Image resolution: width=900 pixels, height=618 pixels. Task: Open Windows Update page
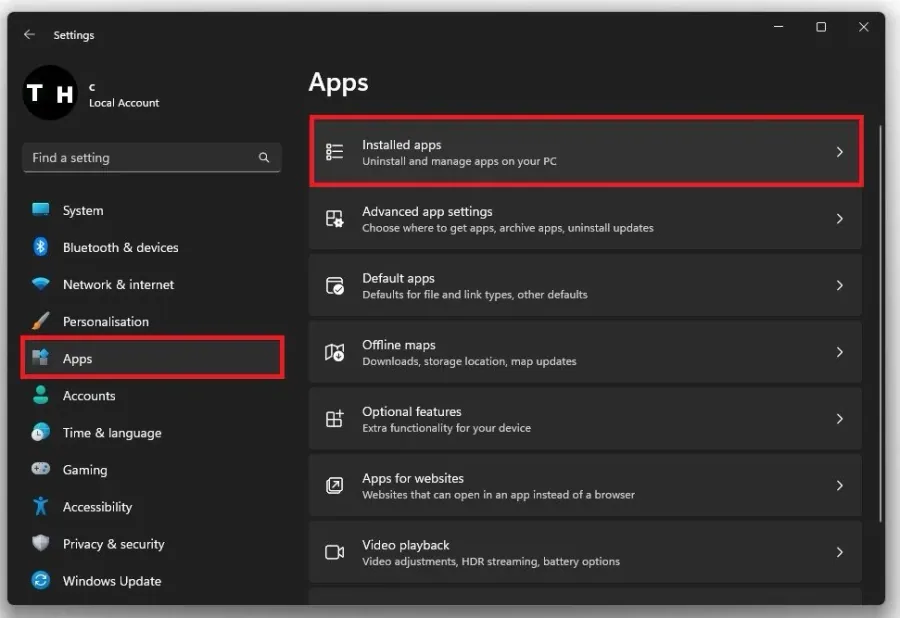click(152, 581)
